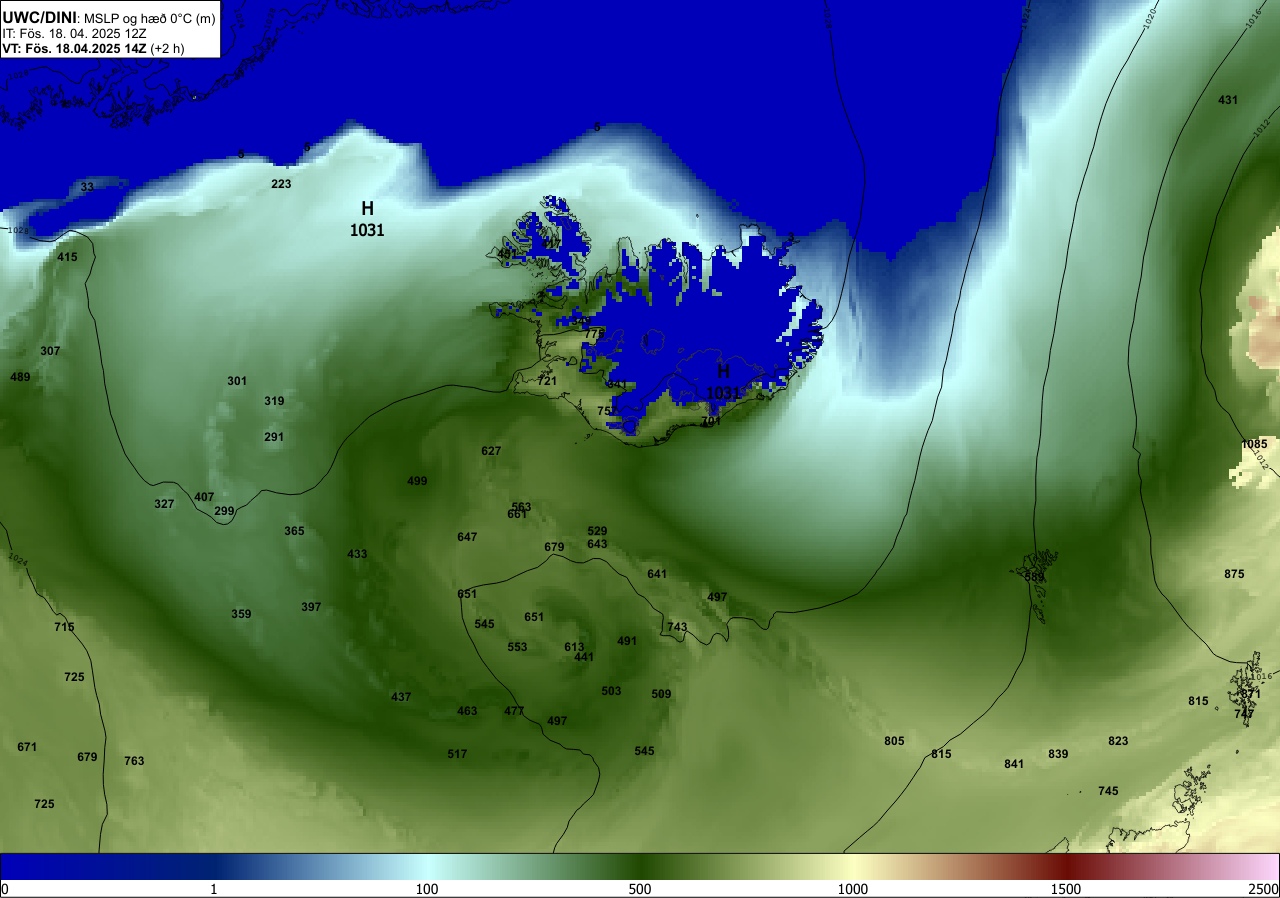Click the 431 height value
The width and height of the screenshot is (1280, 898).
[x=1228, y=100]
